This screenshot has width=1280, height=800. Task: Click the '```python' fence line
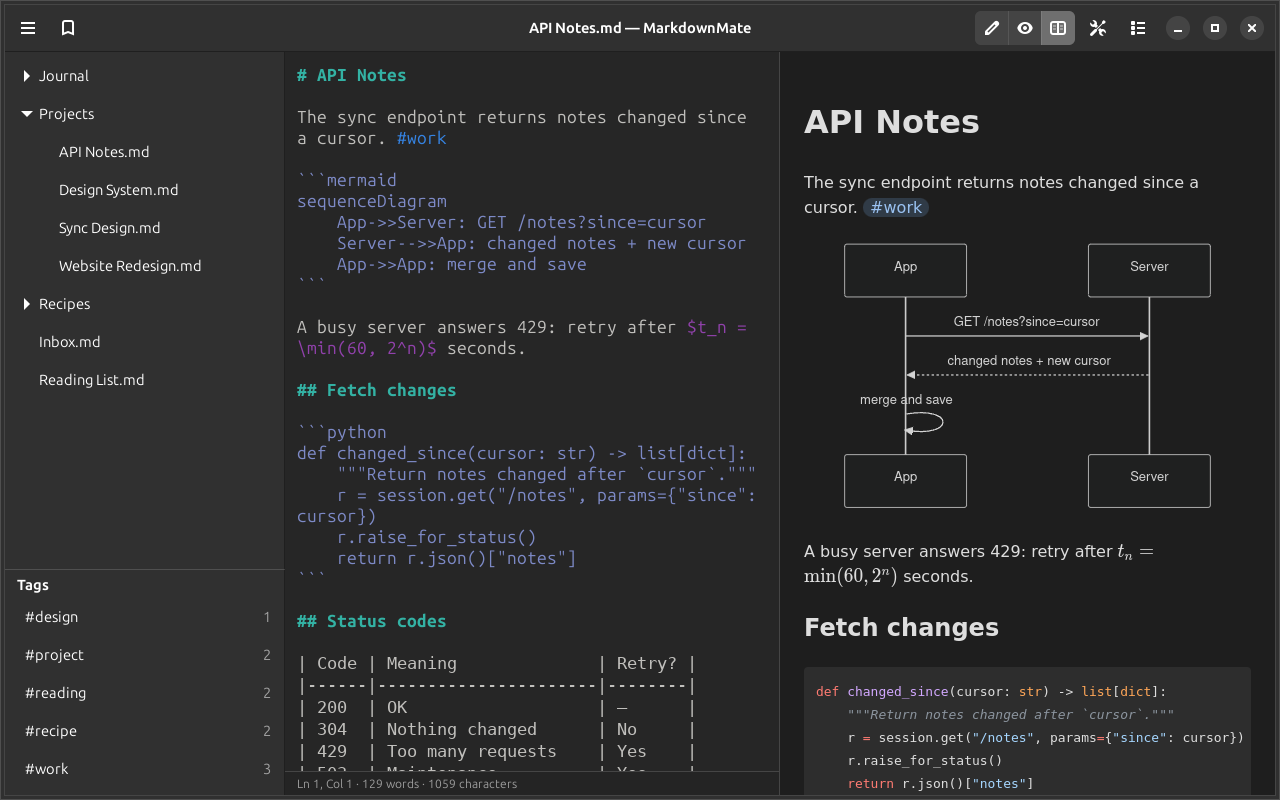tap(342, 433)
